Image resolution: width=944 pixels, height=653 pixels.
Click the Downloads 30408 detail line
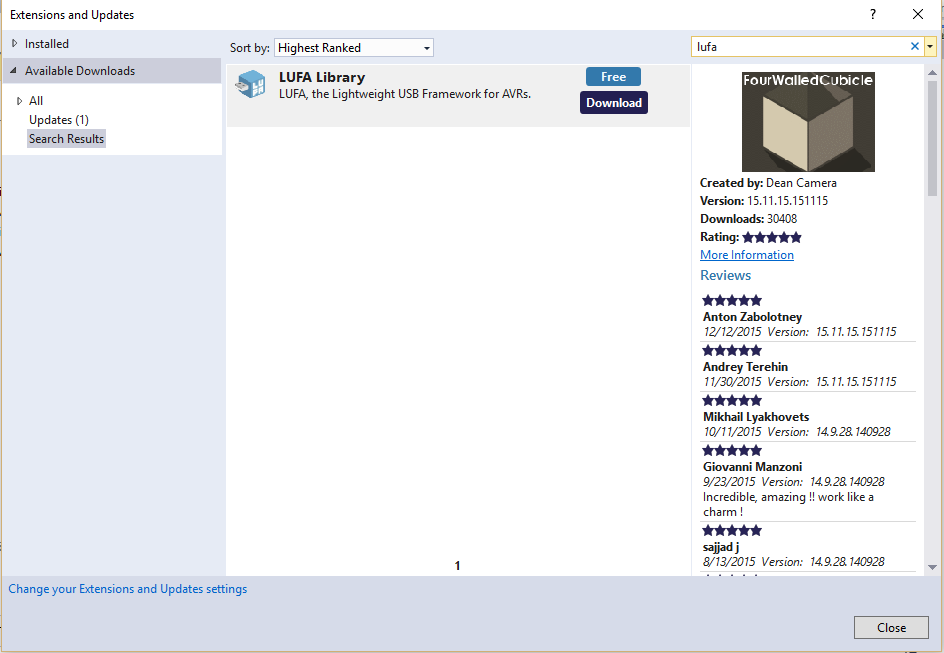(x=748, y=218)
